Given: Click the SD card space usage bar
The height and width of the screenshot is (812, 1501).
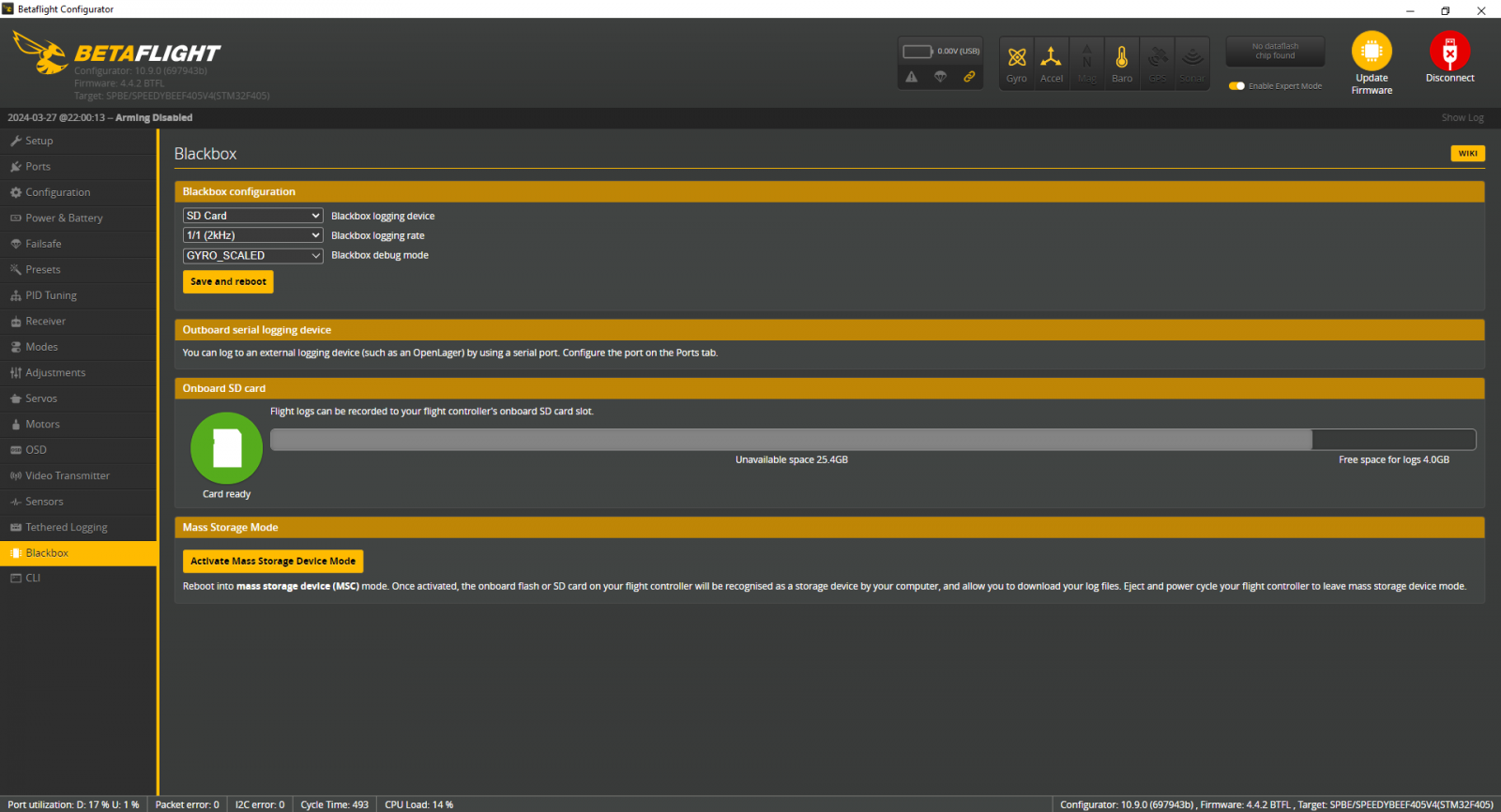Looking at the screenshot, I should [x=872, y=440].
